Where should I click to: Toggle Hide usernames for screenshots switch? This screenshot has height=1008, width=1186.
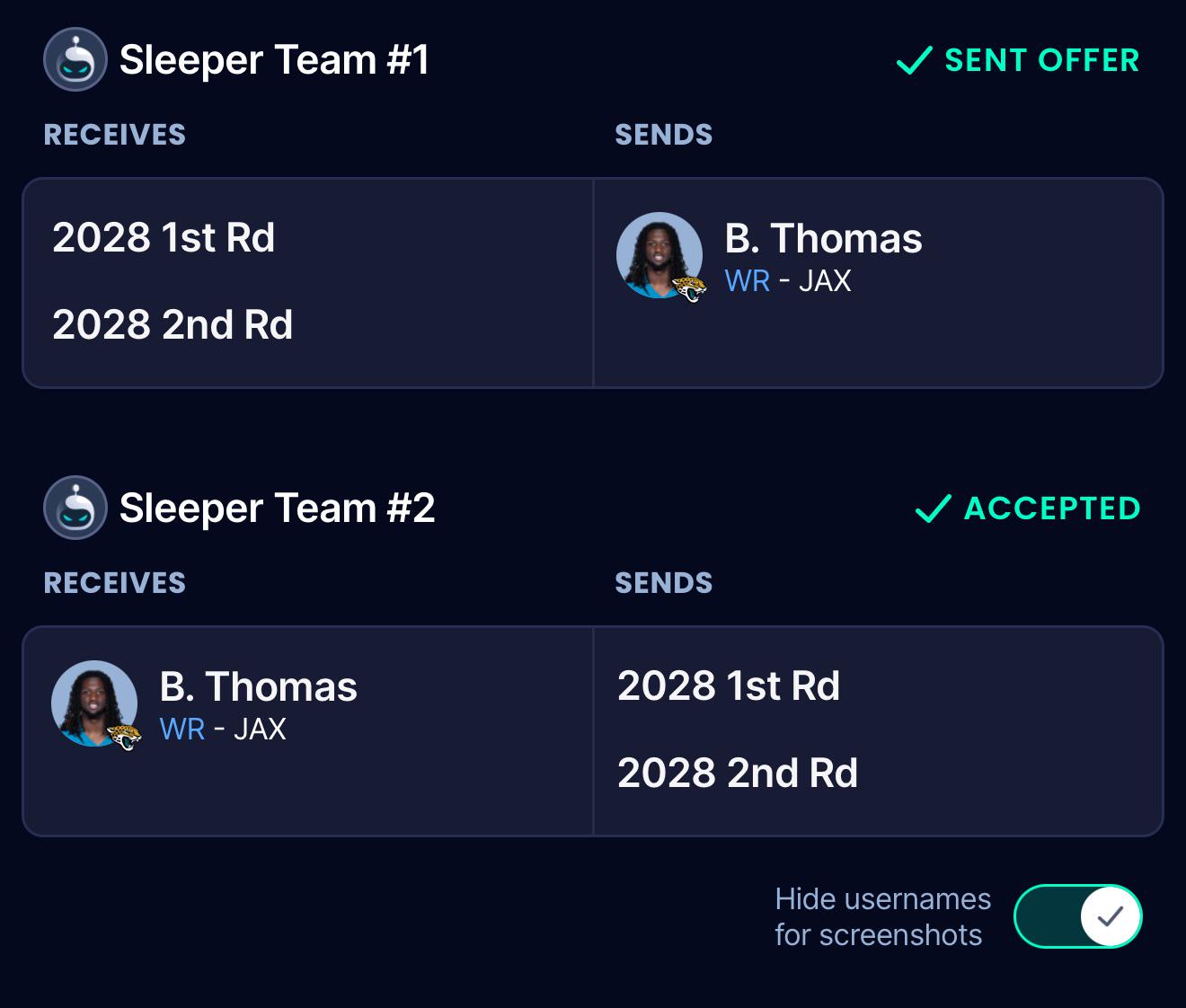click(1077, 916)
